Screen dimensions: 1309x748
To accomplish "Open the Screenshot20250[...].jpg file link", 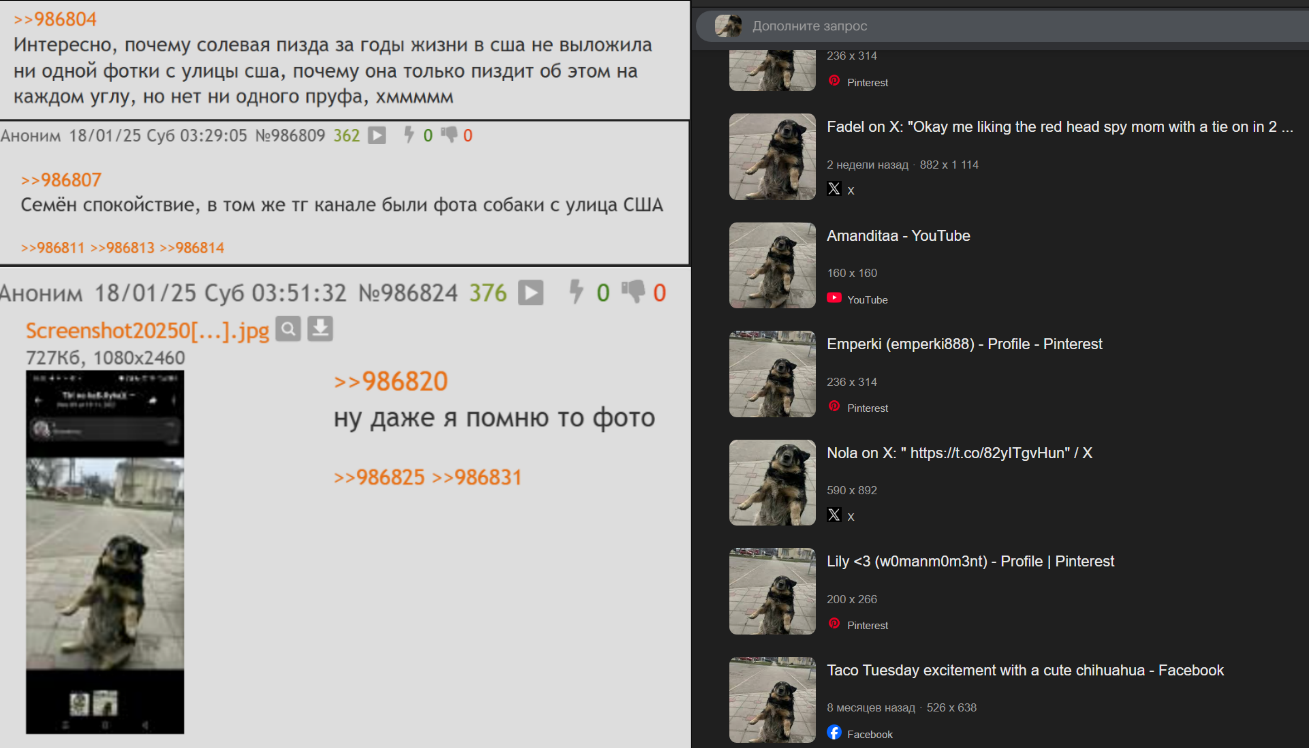I will [148, 331].
